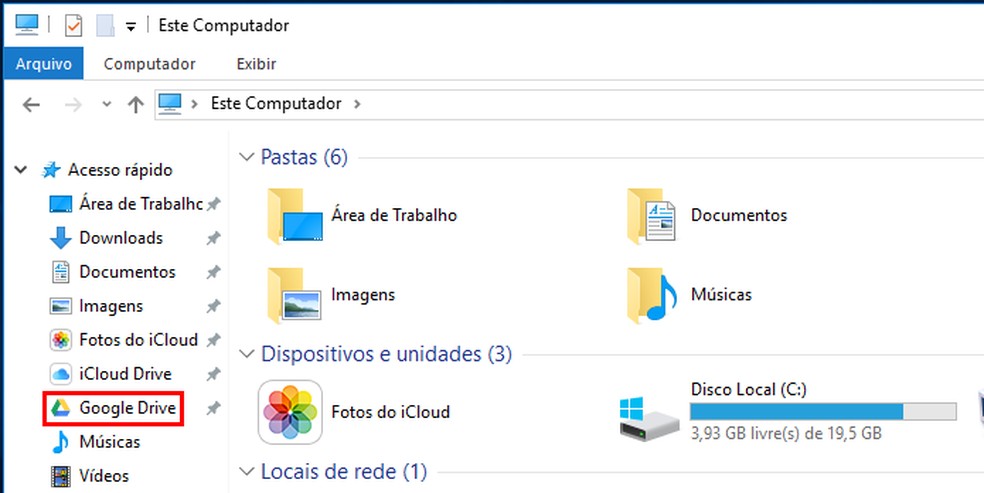Click the forward navigation arrow
The width and height of the screenshot is (984, 493).
pyautogui.click(x=73, y=104)
